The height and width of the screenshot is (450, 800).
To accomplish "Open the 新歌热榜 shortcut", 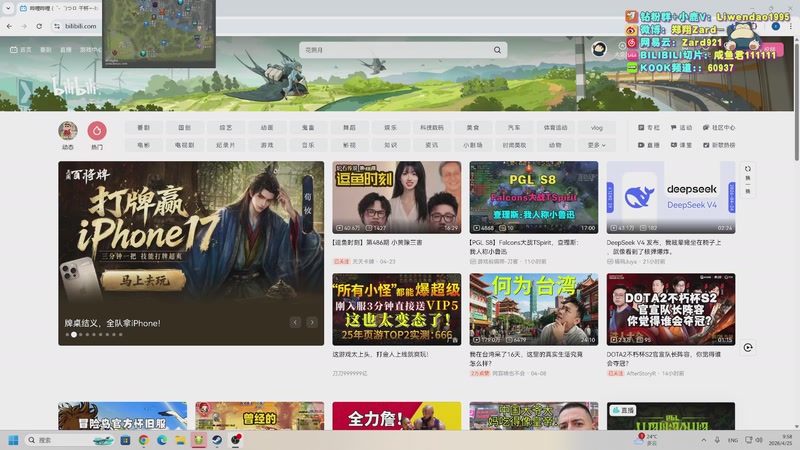I will click(719, 145).
